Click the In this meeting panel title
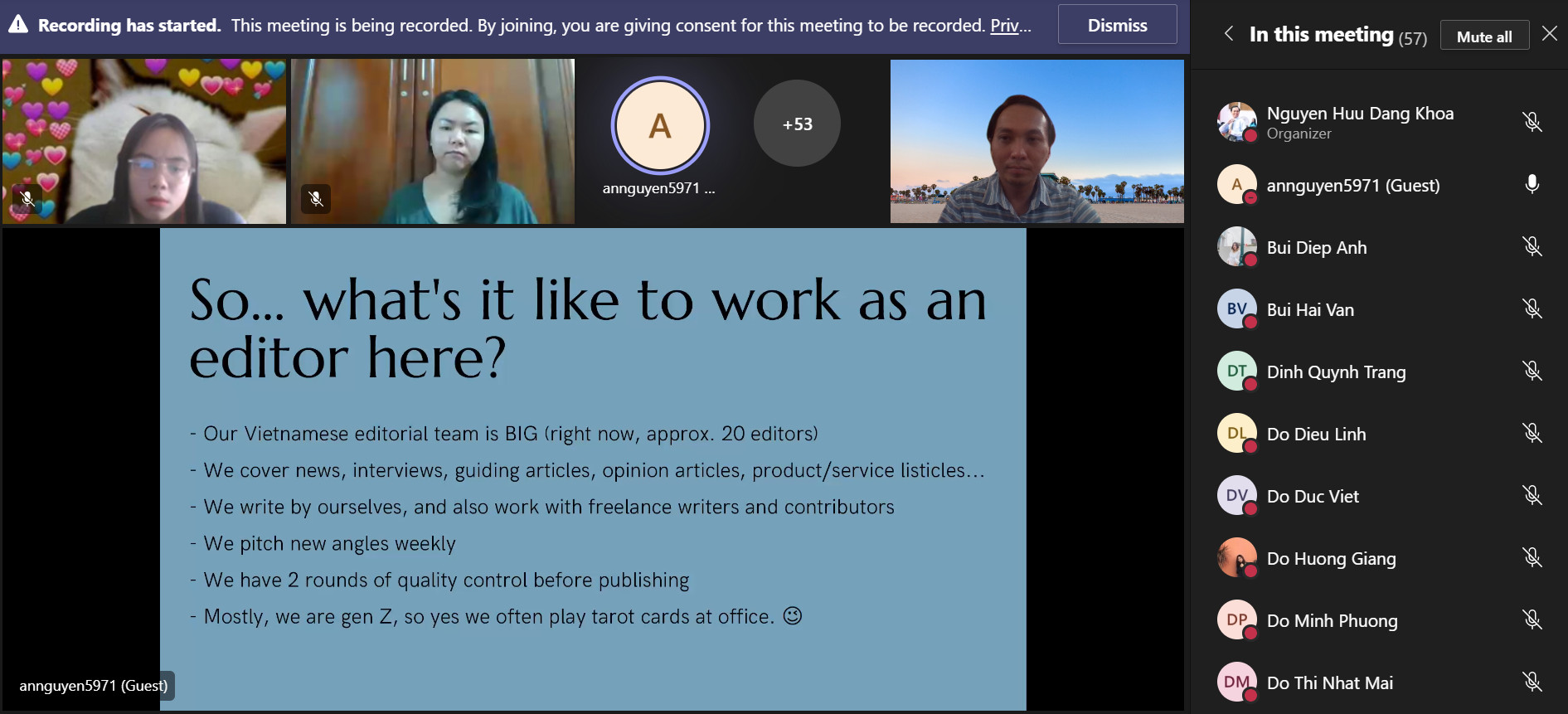Viewport: 1568px width, 714px height. [x=1321, y=34]
